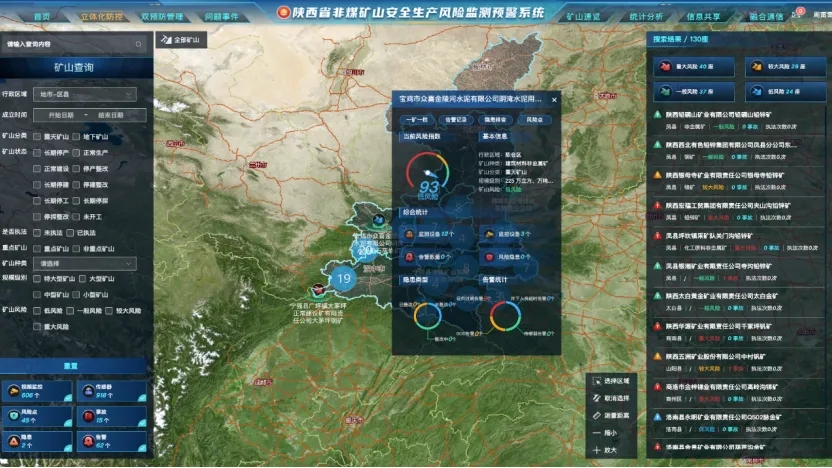Image resolution: width=832 pixels, height=468 pixels.
Task: Click the 开始日期 date field
Action: [60, 115]
